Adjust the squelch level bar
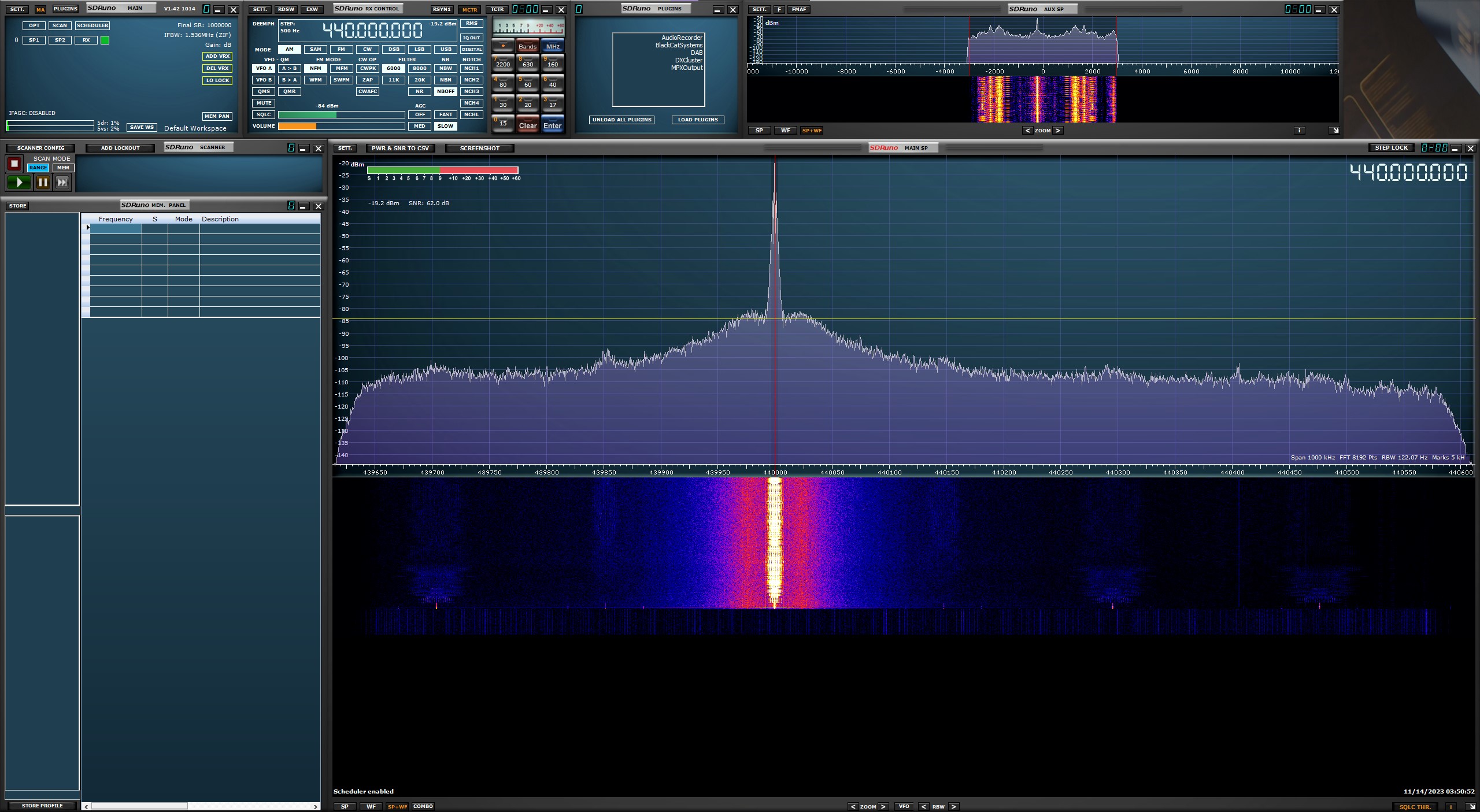This screenshot has height=812, width=1480. pos(341,114)
